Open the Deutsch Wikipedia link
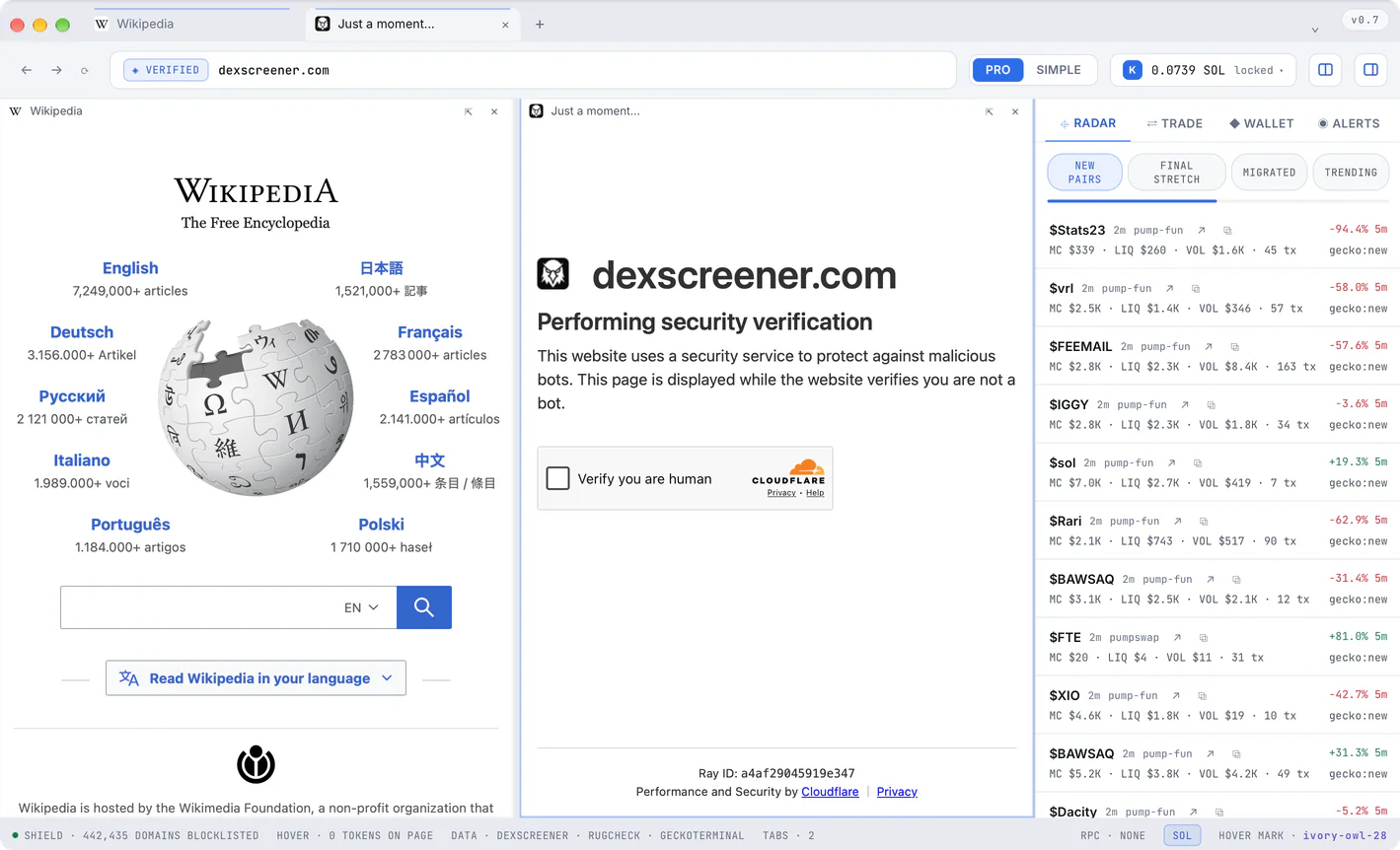The width and height of the screenshot is (1400, 850). pyautogui.click(x=82, y=332)
